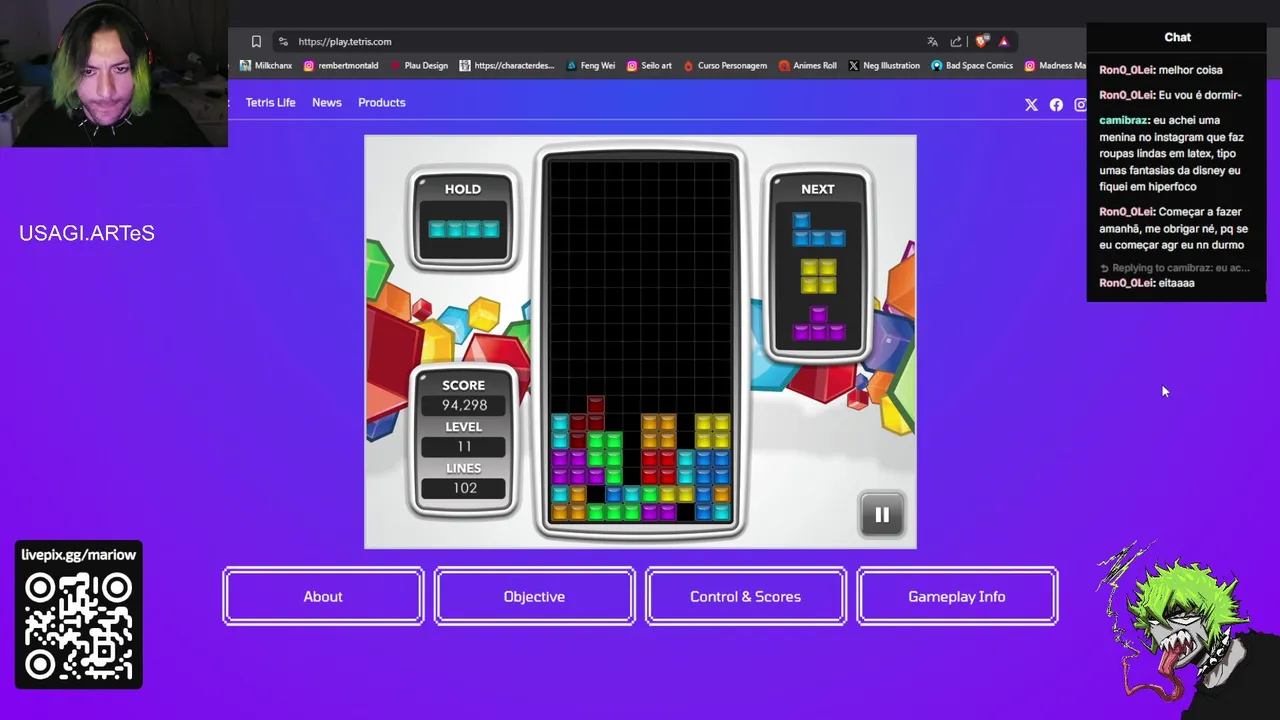This screenshot has height=720, width=1280.
Task: Open the News menu item
Action: coord(326,102)
